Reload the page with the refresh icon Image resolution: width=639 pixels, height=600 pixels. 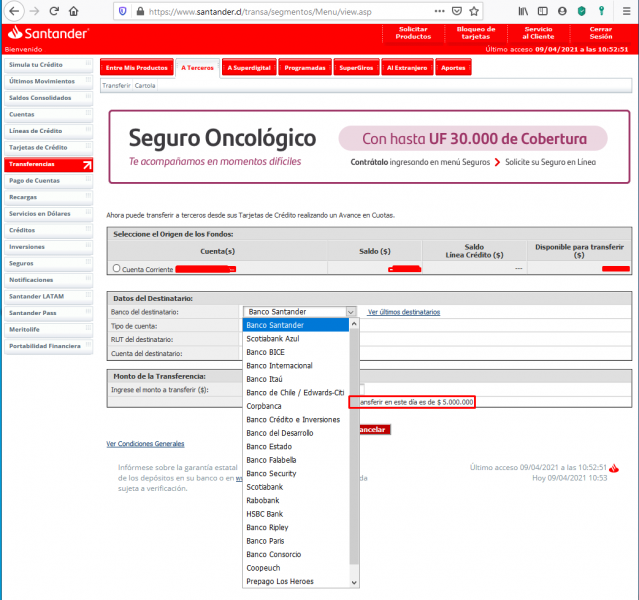[54, 10]
